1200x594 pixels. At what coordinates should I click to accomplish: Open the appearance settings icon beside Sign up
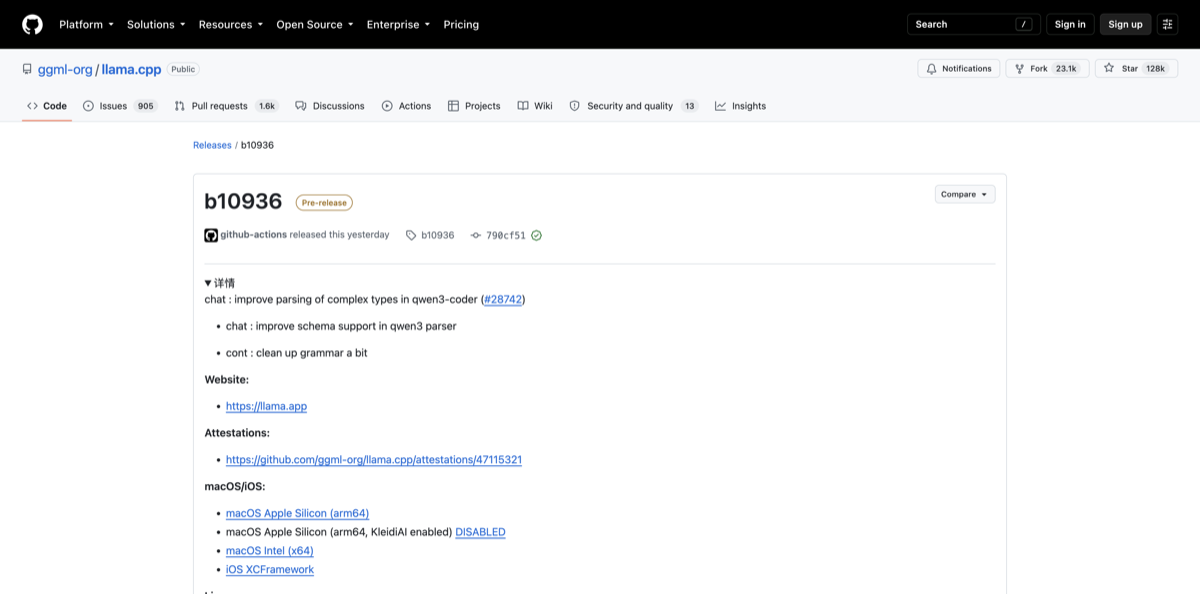point(1168,24)
